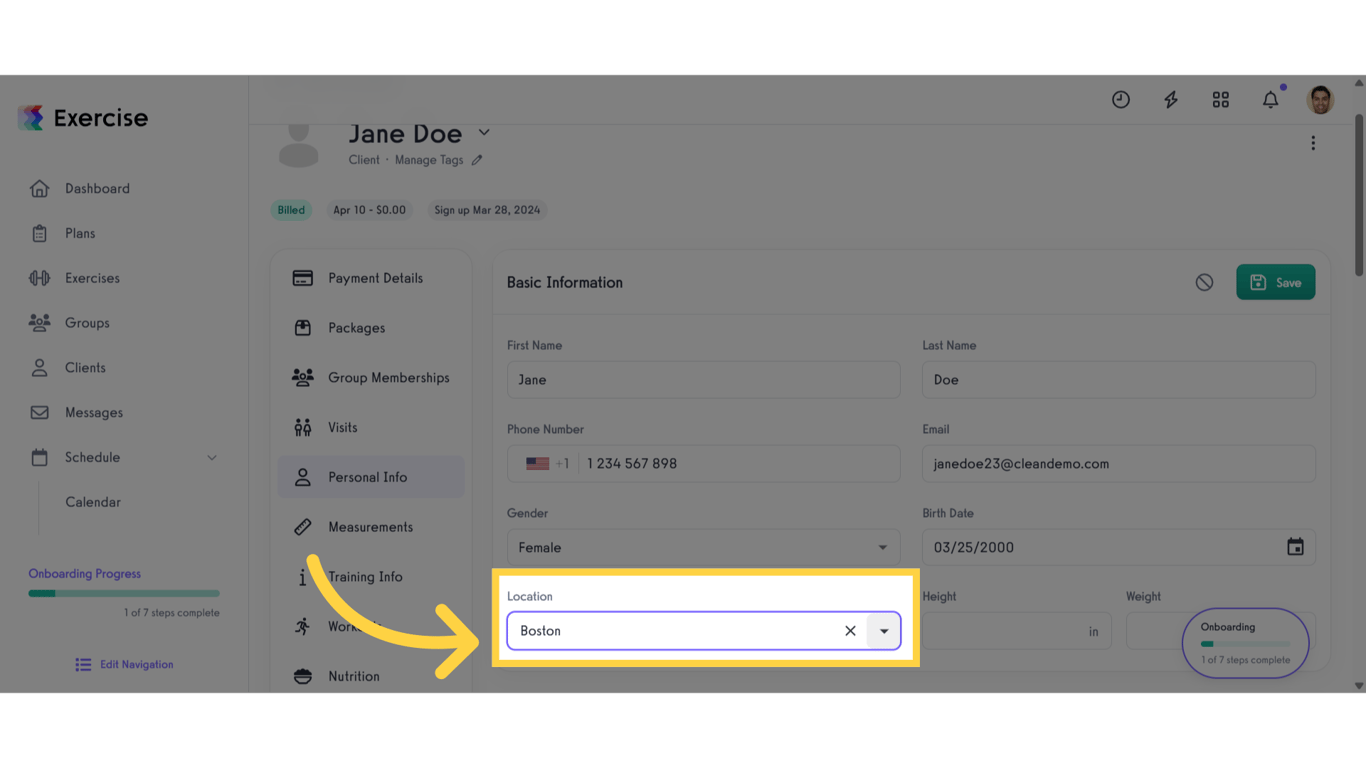Open the apps grid icon
The height and width of the screenshot is (768, 1366).
pos(1221,100)
